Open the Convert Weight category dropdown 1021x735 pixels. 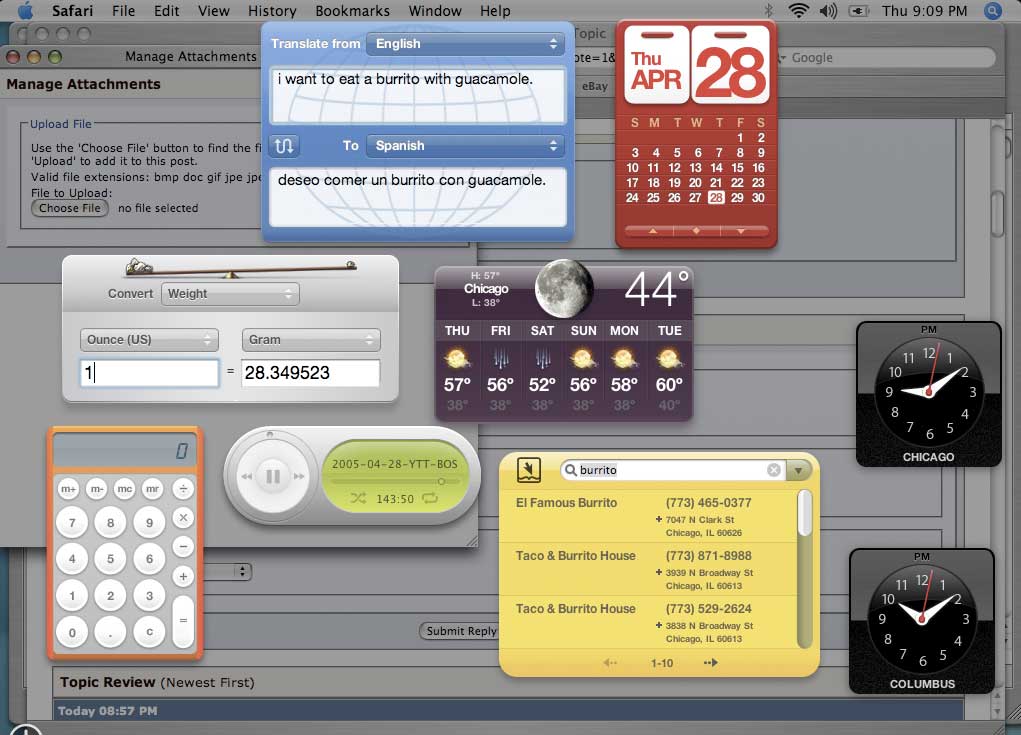pos(230,294)
